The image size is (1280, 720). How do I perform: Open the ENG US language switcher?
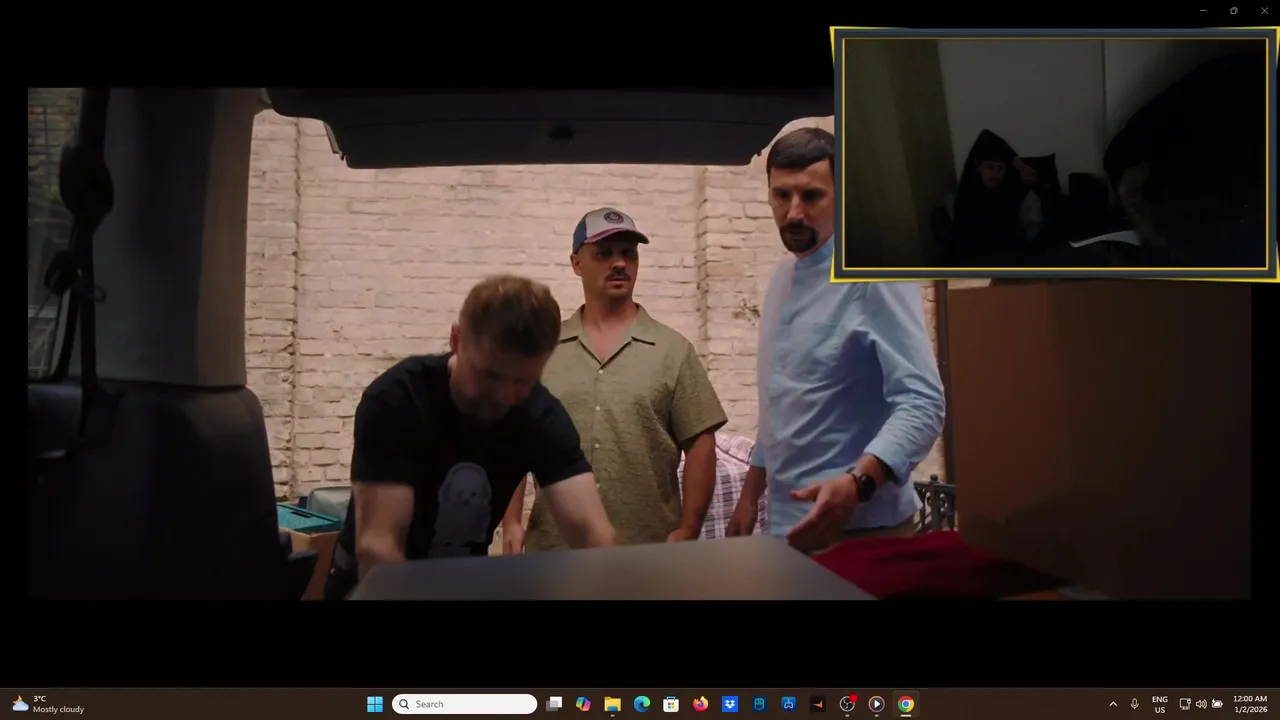coord(1160,704)
